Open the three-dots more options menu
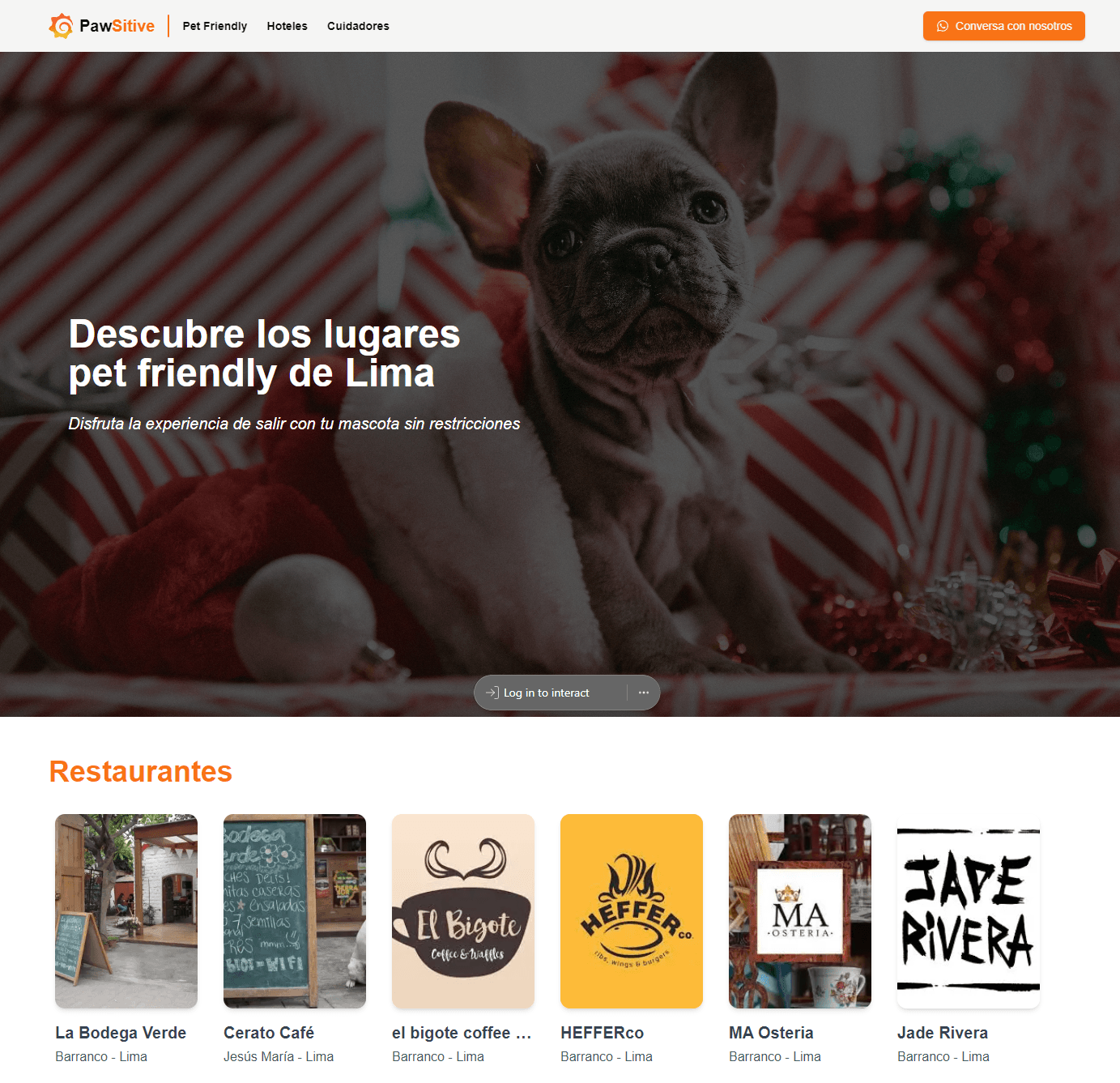This screenshot has height=1083, width=1120. point(644,693)
